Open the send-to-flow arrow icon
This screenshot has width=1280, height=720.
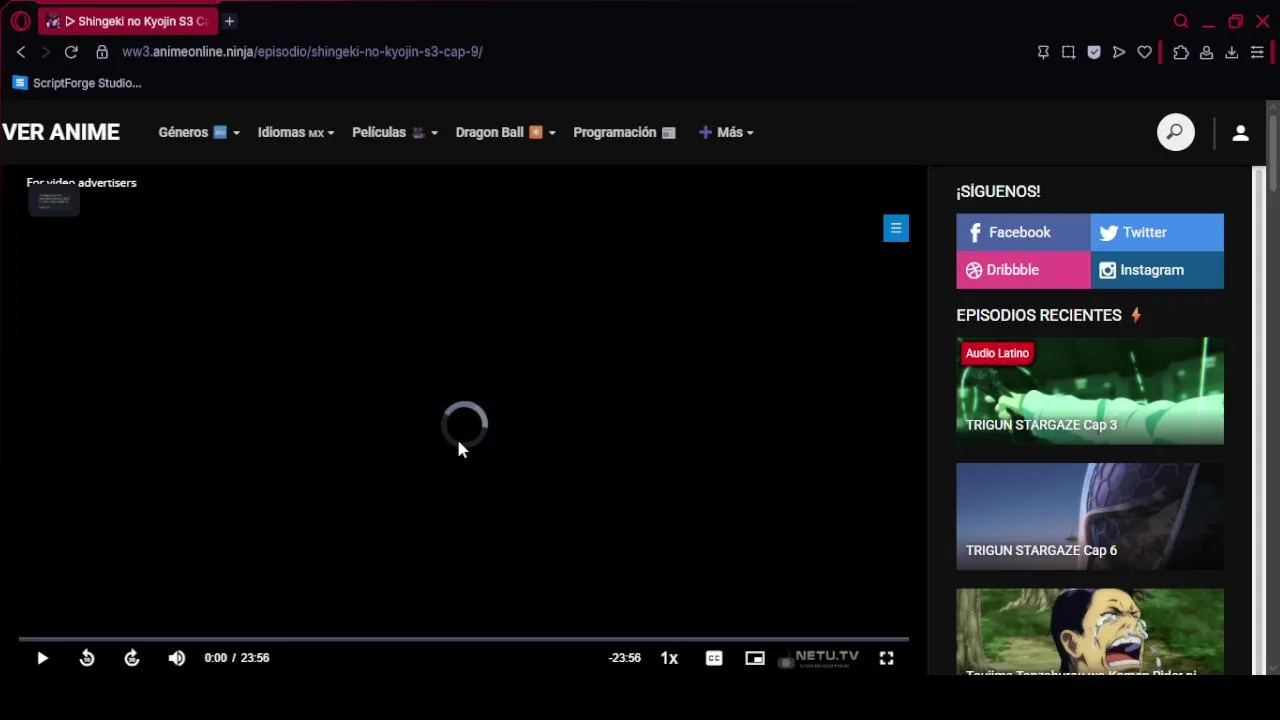point(1119,52)
